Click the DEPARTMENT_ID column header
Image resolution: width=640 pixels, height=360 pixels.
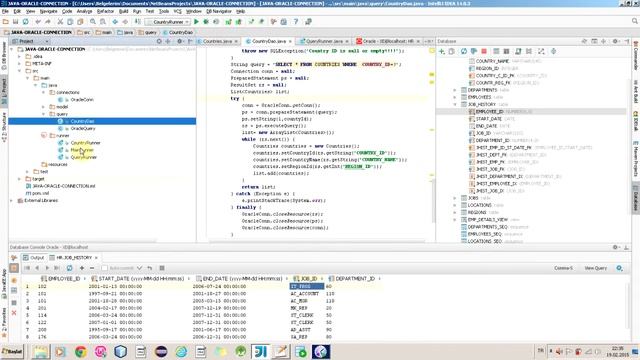click(x=355, y=279)
